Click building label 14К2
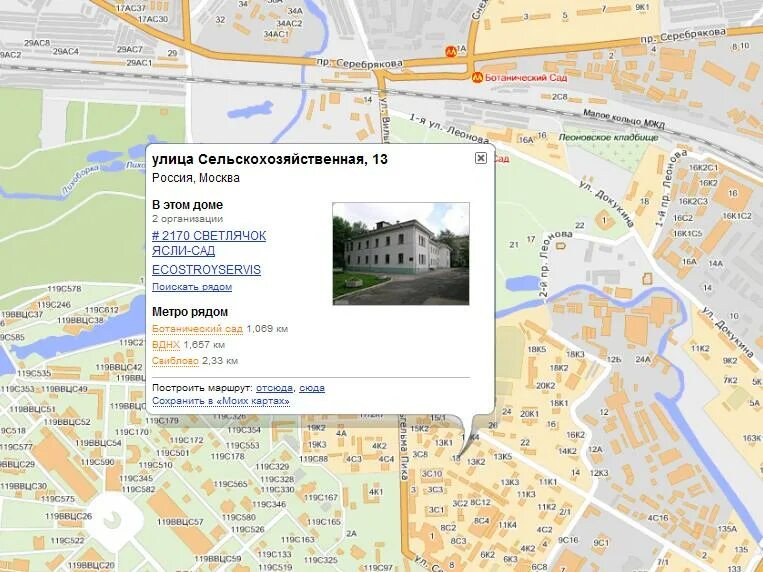The width and height of the screenshot is (763, 572). click(x=567, y=451)
